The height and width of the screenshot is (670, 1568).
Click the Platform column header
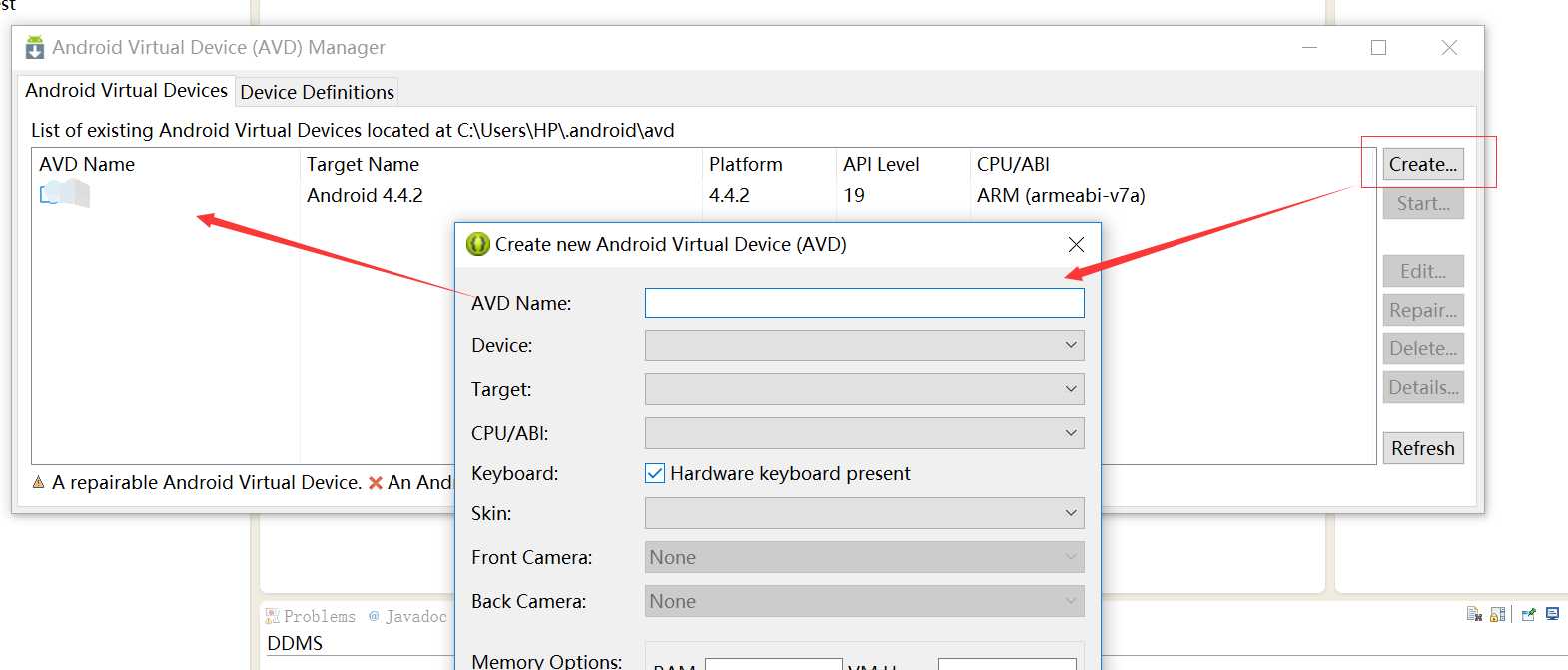[769, 164]
